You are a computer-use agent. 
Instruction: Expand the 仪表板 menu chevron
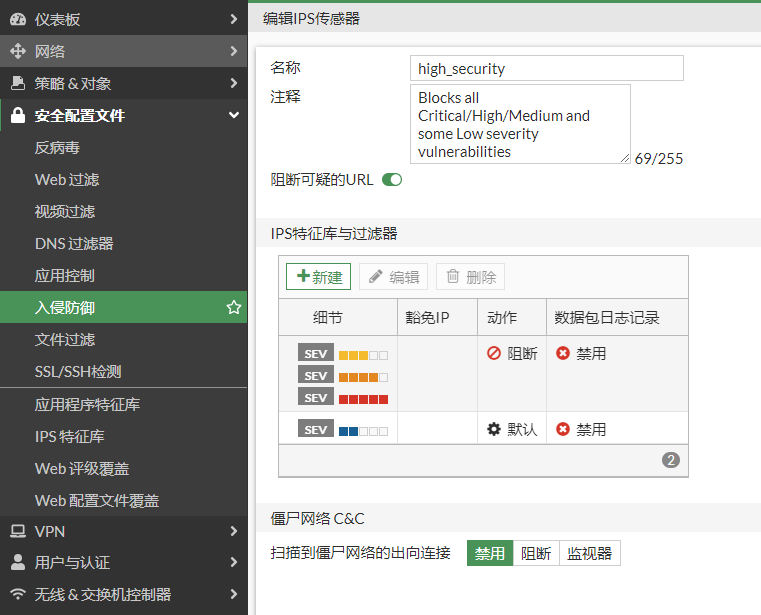coord(233,19)
